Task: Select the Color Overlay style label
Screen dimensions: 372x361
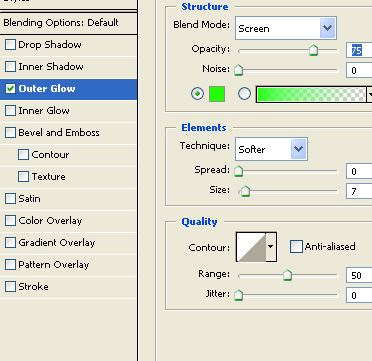Action: (x=50, y=221)
